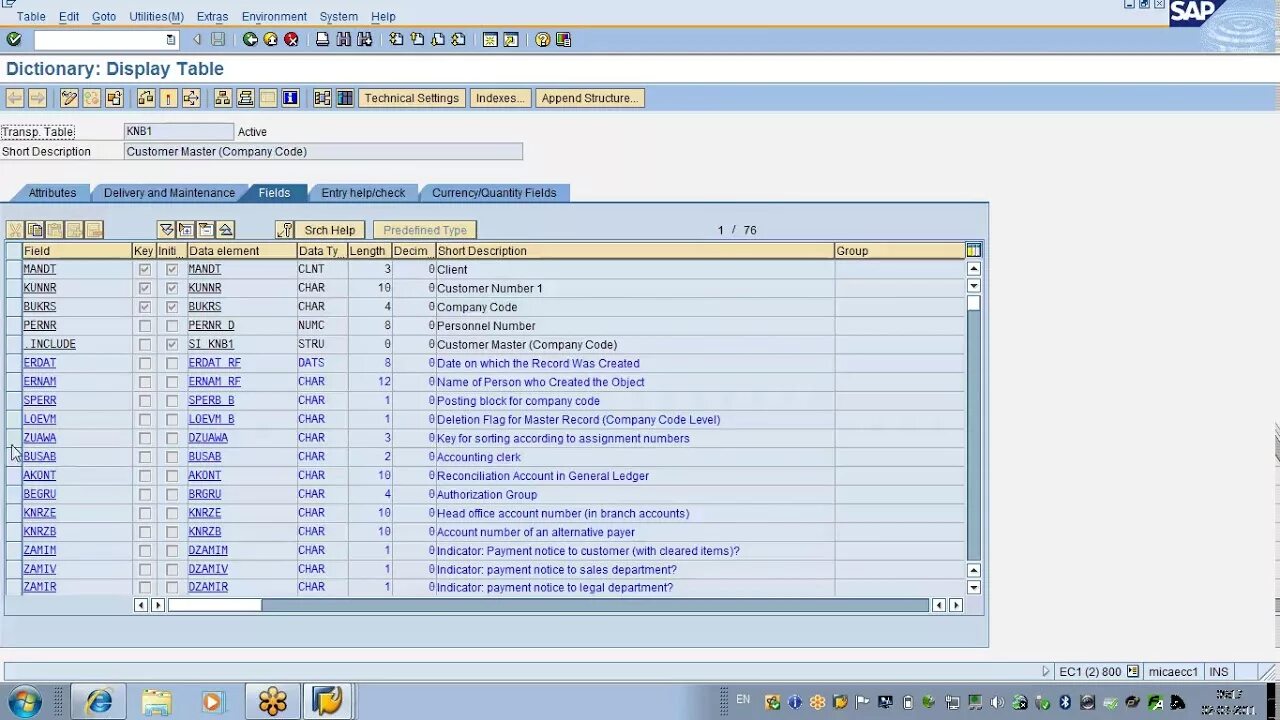Click the Contents table icon
The height and width of the screenshot is (720, 1280).
(x=345, y=98)
